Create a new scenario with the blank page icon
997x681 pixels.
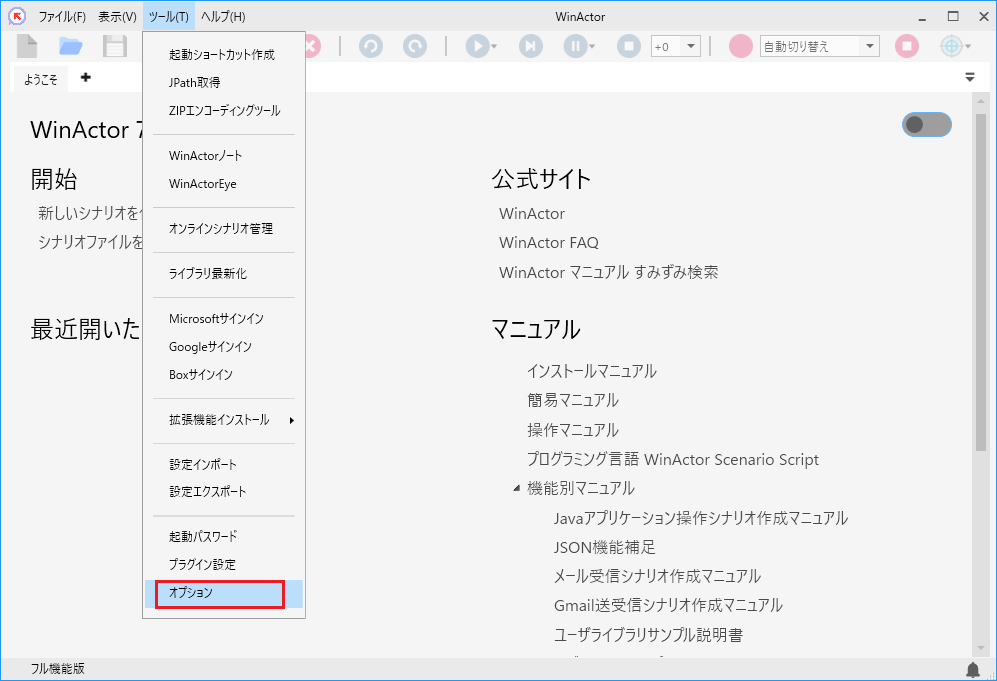pyautogui.click(x=27, y=46)
